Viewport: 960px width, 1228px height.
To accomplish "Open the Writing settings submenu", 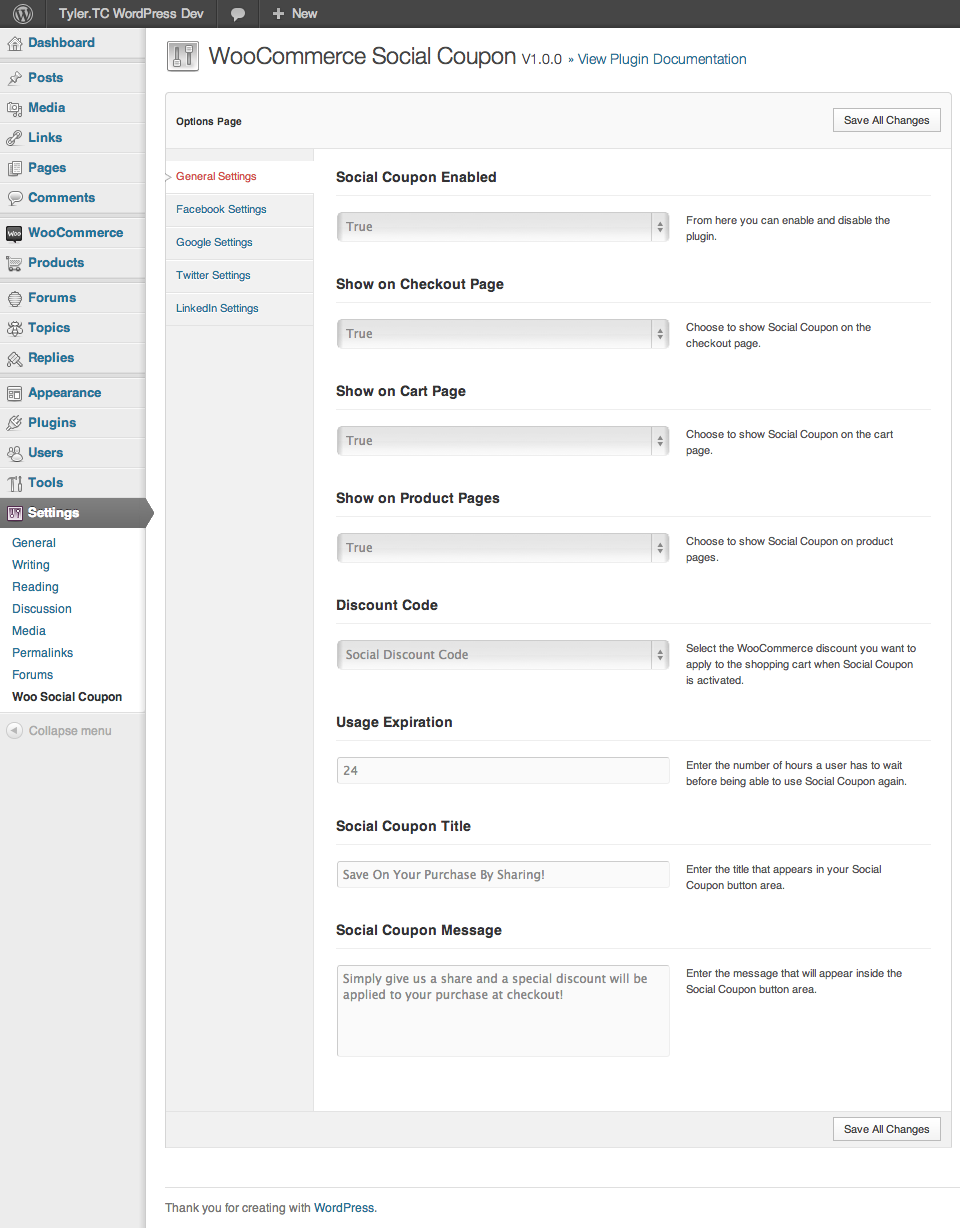I will (x=31, y=565).
